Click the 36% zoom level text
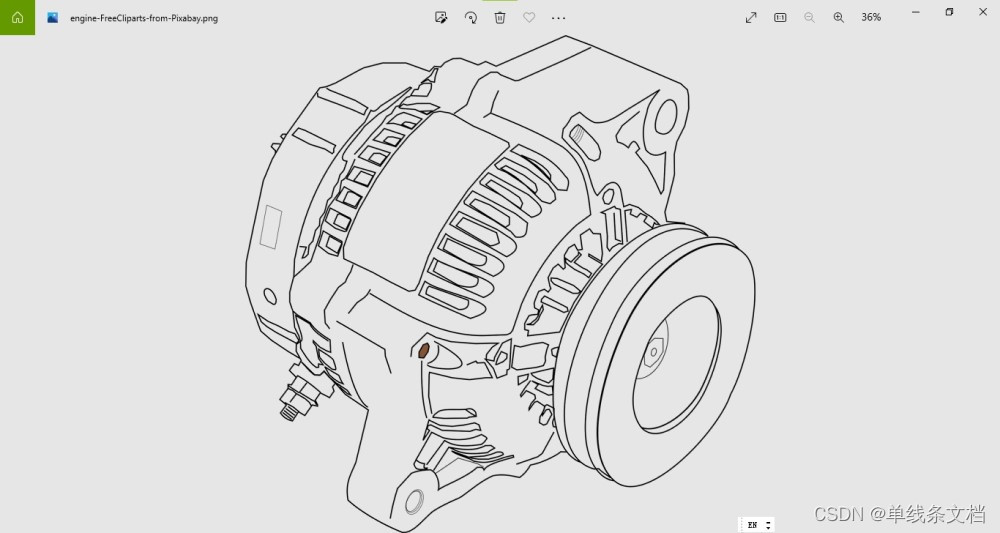The height and width of the screenshot is (533, 1000). (x=871, y=17)
